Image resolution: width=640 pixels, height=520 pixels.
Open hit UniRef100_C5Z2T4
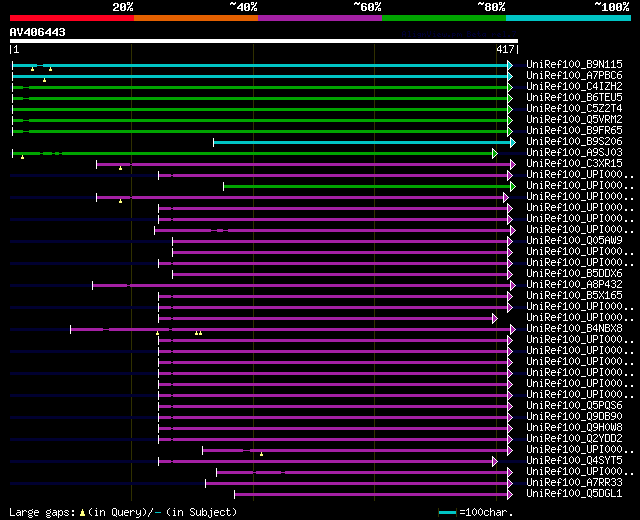click(x=574, y=109)
